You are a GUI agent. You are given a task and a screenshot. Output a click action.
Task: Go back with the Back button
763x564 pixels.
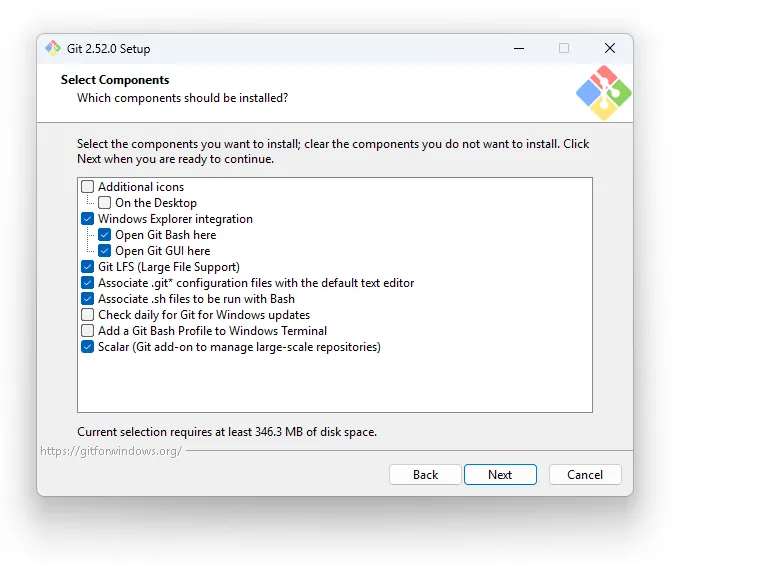(x=425, y=475)
